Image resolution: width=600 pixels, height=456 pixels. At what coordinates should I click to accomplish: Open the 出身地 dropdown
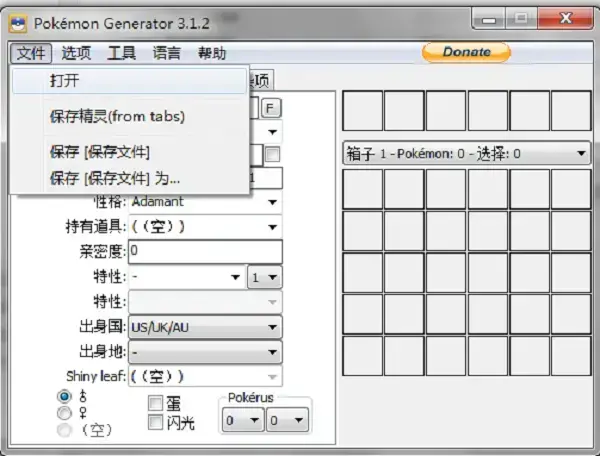coord(206,352)
